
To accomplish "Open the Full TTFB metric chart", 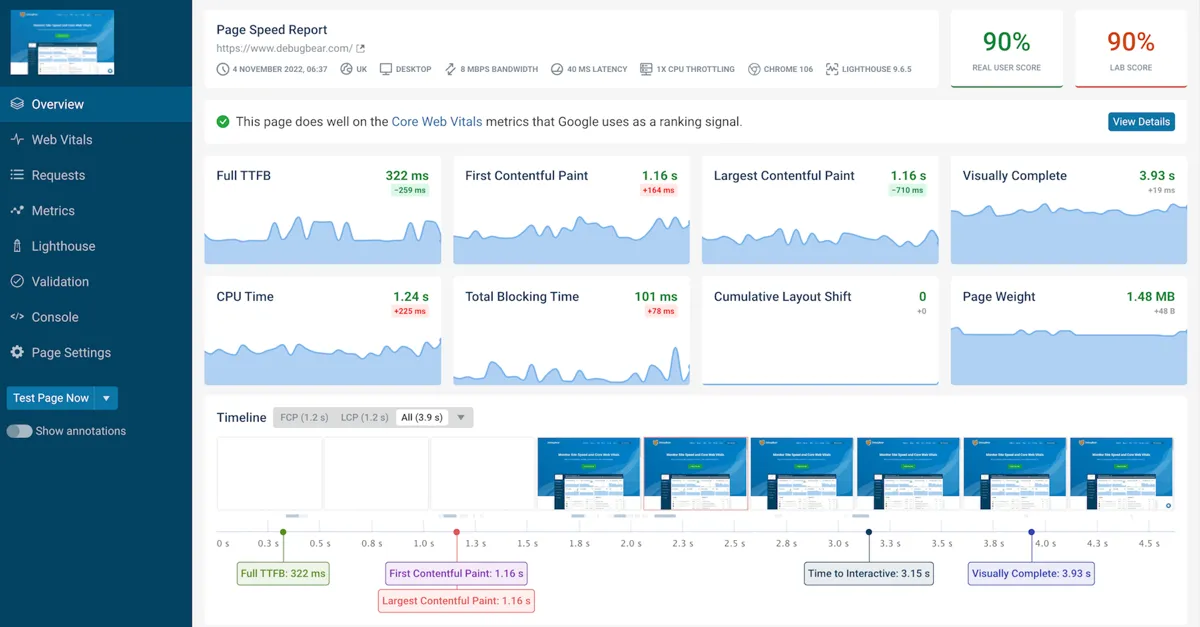I will pyautogui.click(x=323, y=210).
